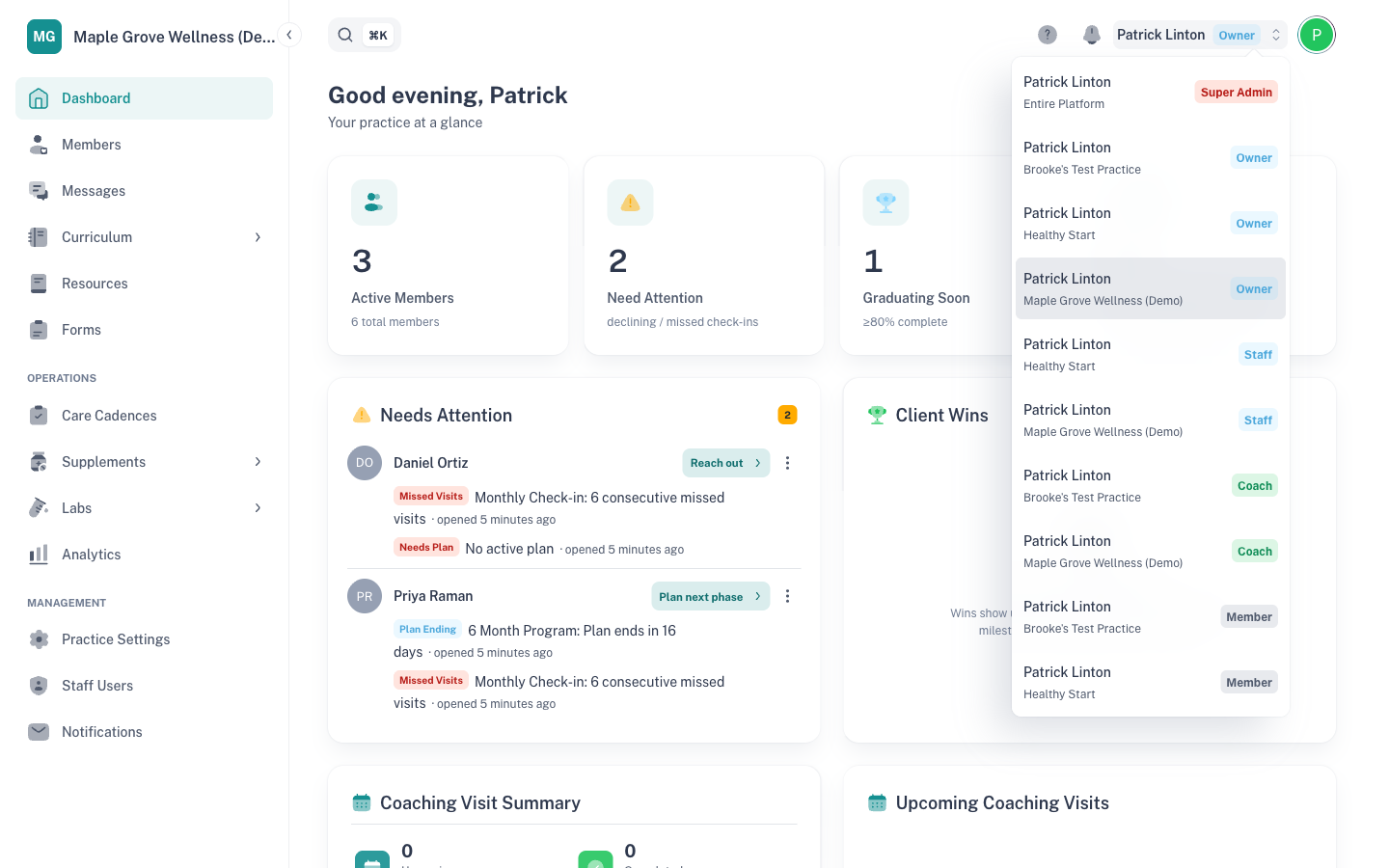Open the Forms clipboard icon
The width and height of the screenshot is (1389, 868).
tap(39, 330)
